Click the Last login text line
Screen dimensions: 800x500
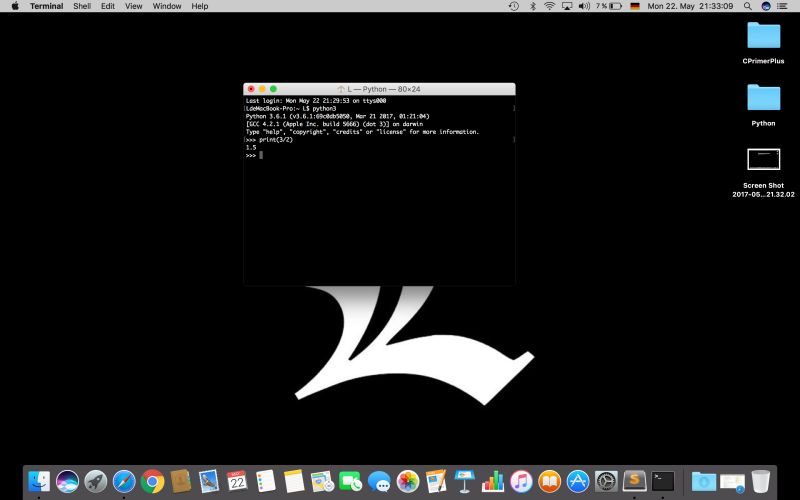coord(316,101)
